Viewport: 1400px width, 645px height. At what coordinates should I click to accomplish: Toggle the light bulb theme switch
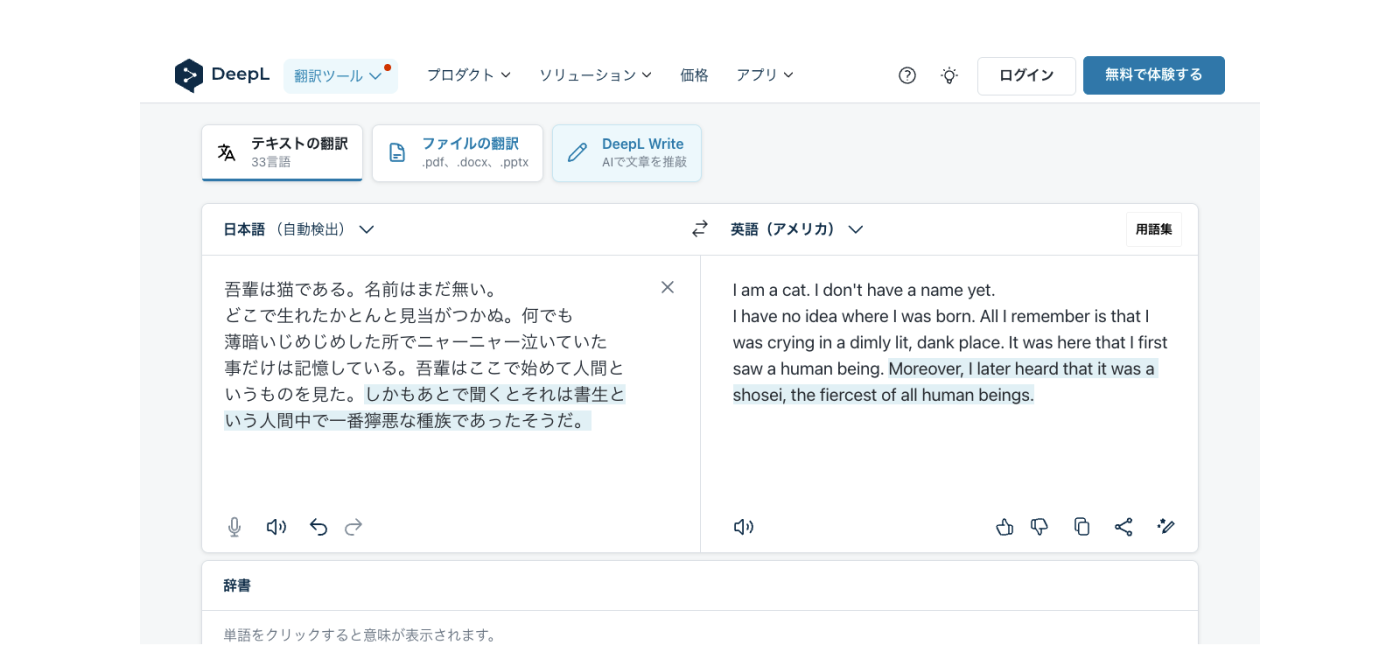pos(949,75)
